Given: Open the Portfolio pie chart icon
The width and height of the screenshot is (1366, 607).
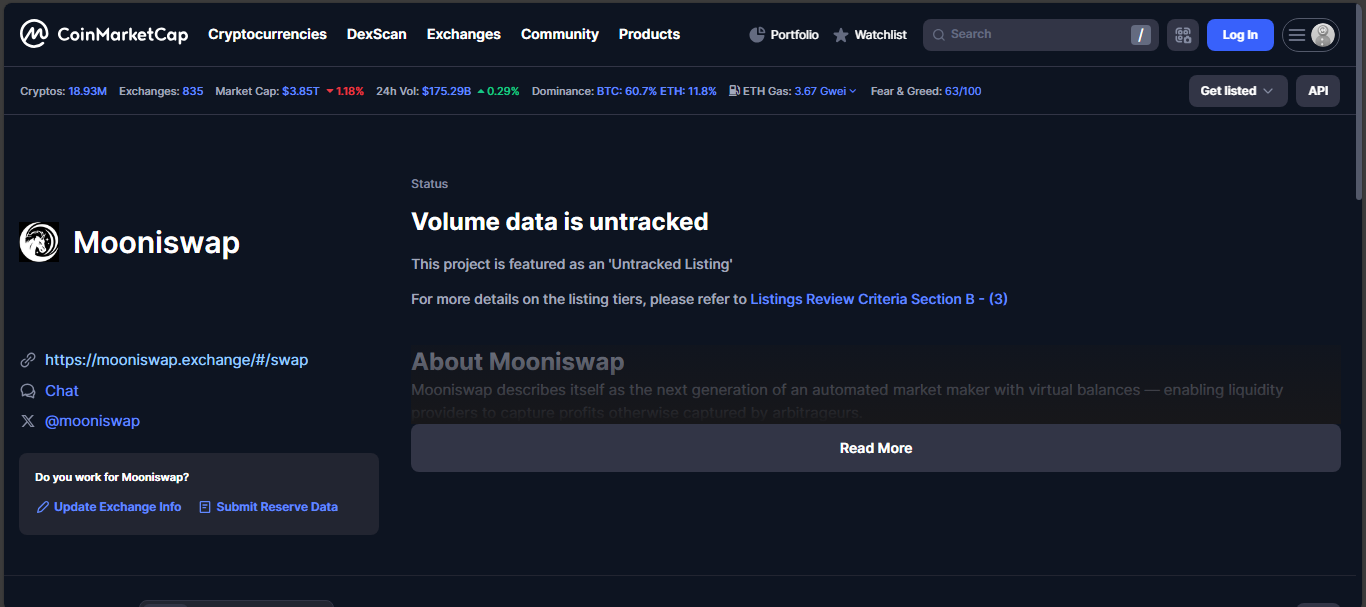Looking at the screenshot, I should pyautogui.click(x=757, y=35).
